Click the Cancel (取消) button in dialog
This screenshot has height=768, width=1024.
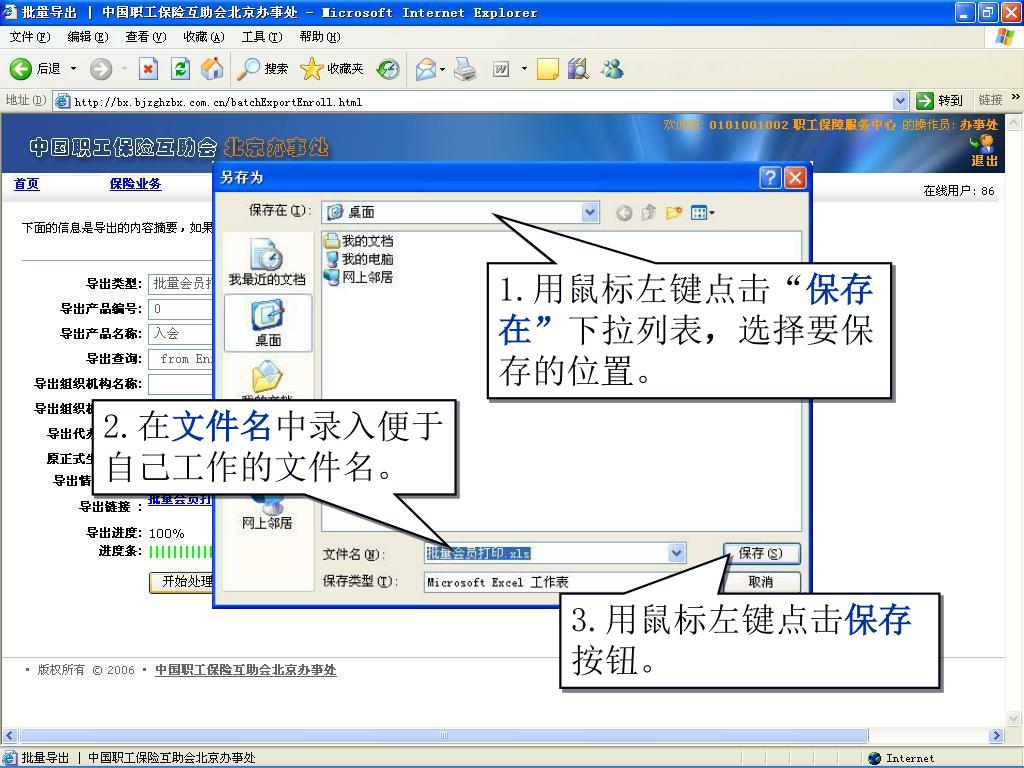(x=761, y=581)
